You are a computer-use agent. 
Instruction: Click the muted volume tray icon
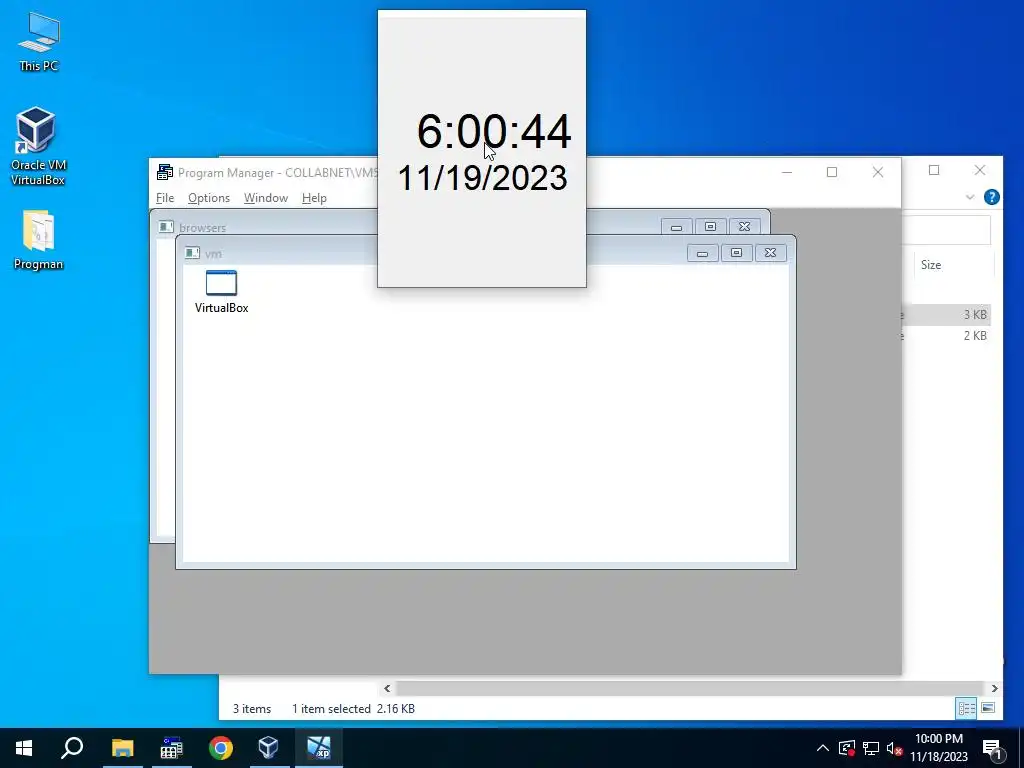coord(894,748)
